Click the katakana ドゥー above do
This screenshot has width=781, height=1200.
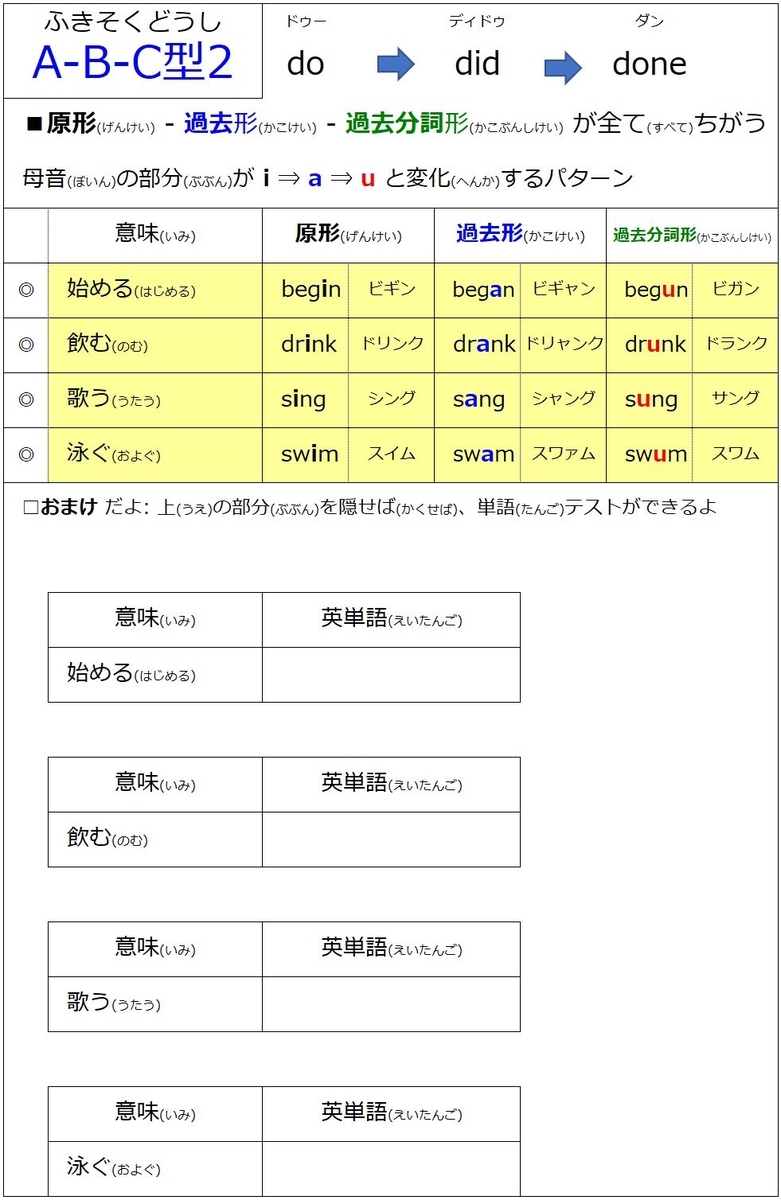tap(306, 21)
